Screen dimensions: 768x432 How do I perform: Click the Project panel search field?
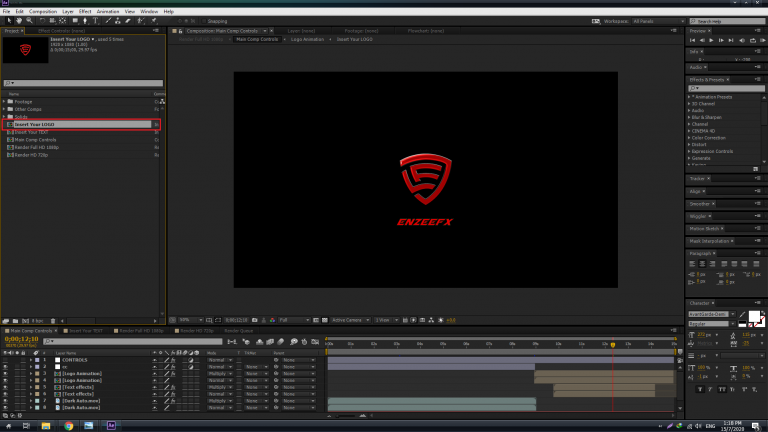click(x=83, y=83)
